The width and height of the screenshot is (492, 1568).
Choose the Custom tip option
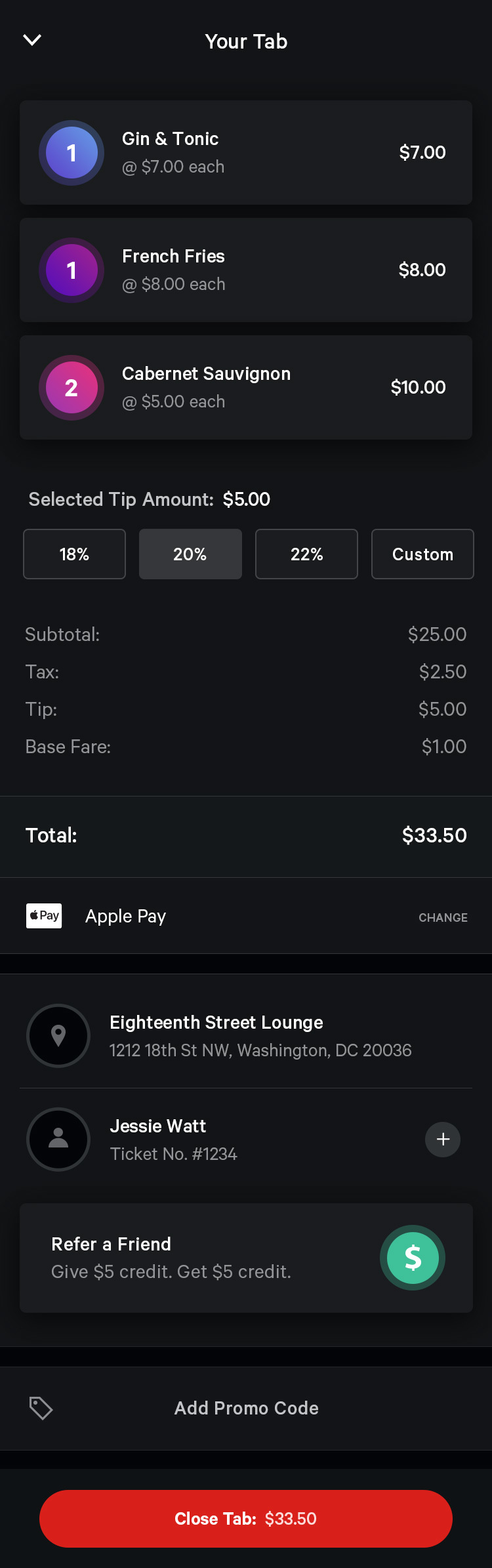point(422,554)
